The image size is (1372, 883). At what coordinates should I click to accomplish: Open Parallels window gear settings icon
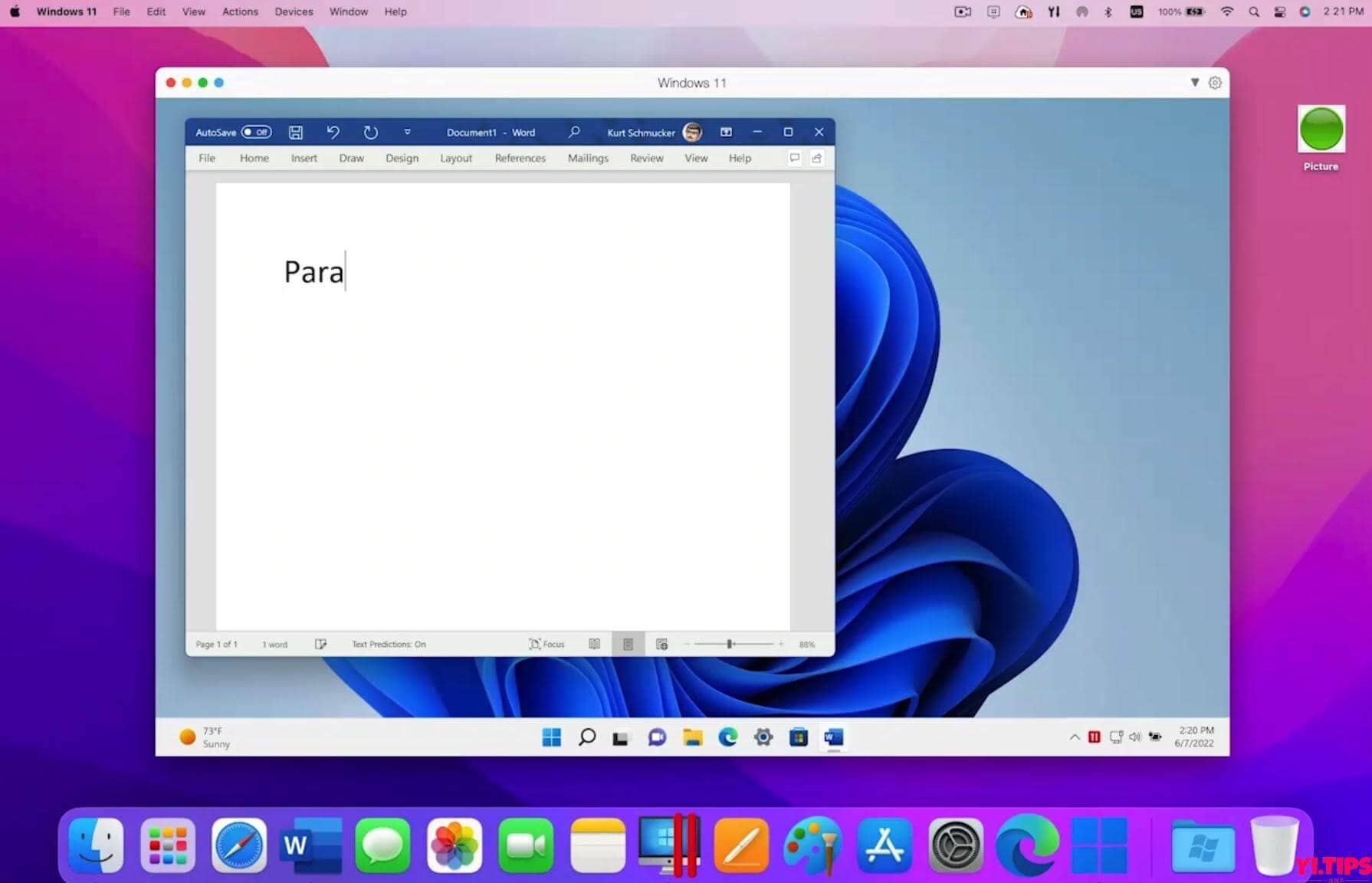pyautogui.click(x=1215, y=83)
